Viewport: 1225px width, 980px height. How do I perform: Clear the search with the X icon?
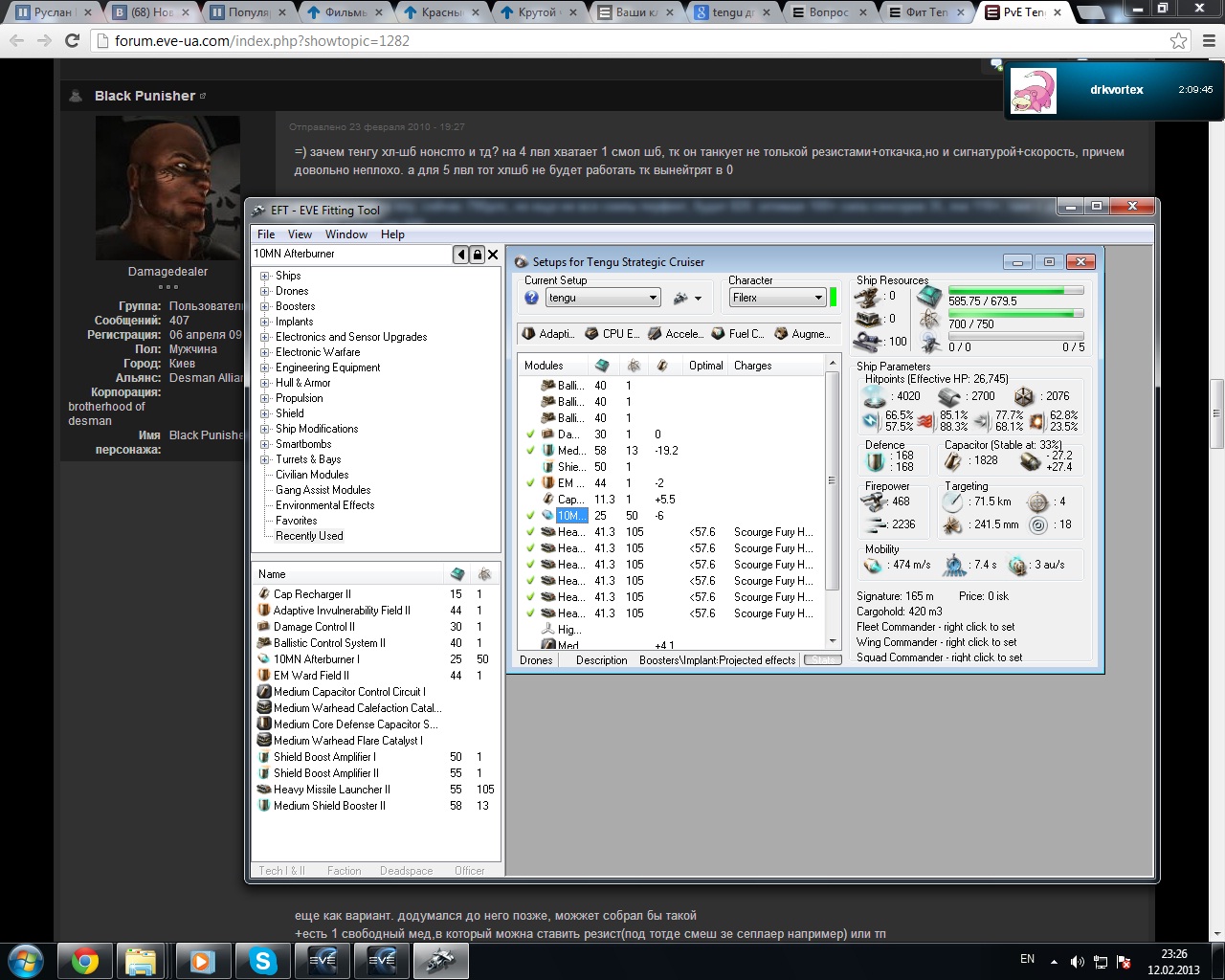tap(493, 254)
